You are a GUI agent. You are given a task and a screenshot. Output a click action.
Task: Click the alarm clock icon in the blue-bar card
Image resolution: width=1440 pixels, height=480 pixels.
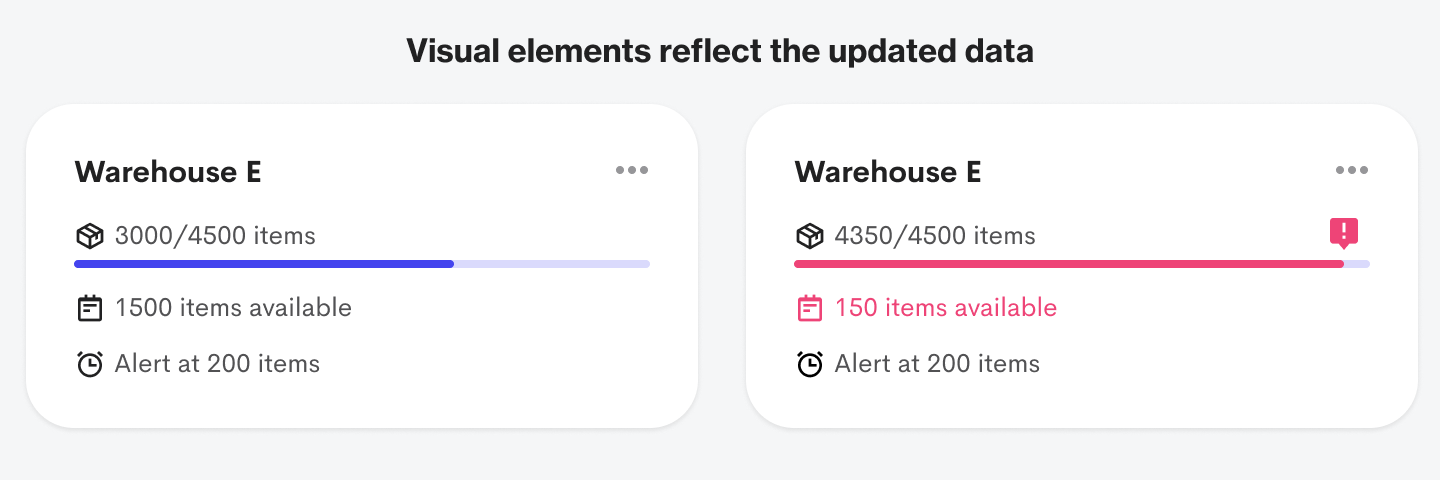pos(90,364)
